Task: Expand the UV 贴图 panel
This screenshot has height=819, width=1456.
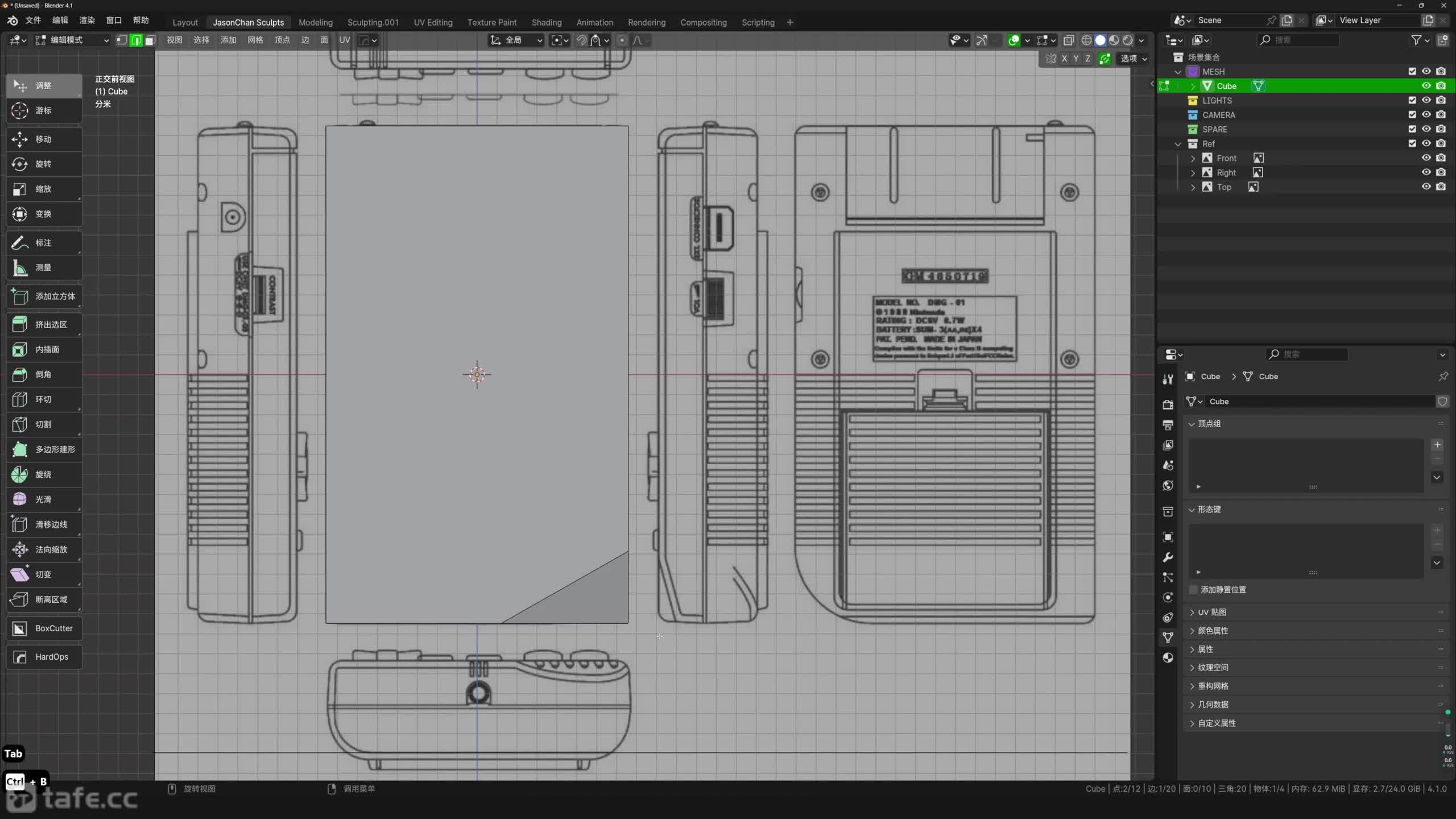Action: (x=1192, y=613)
